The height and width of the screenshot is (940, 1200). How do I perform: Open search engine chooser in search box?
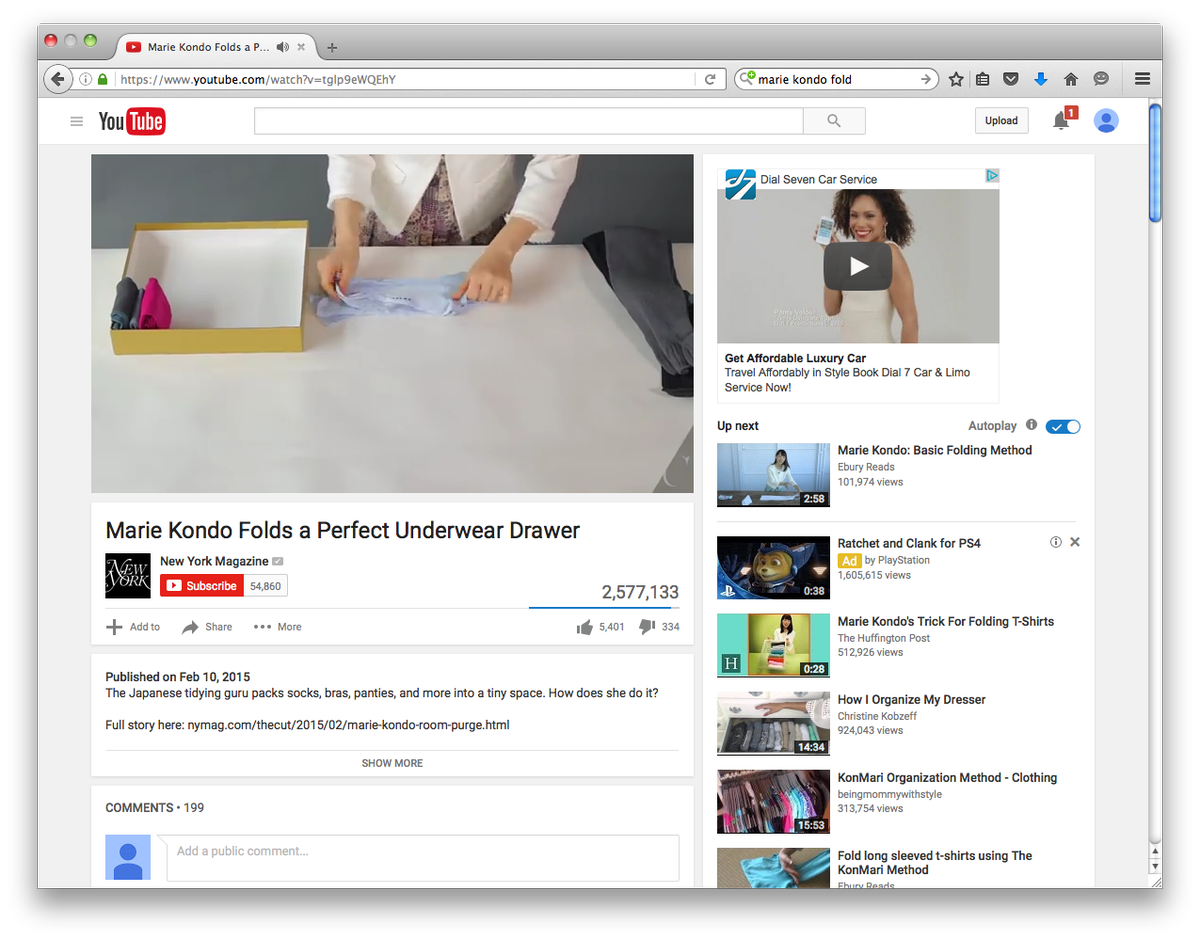click(747, 79)
